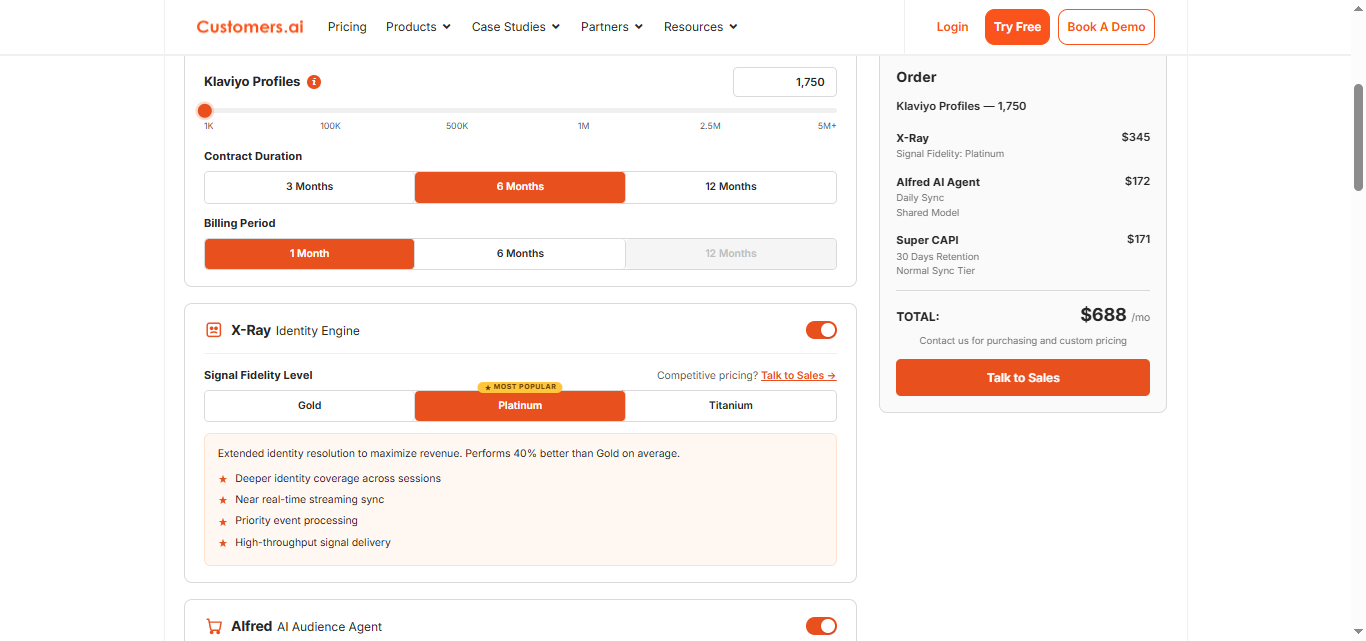1366x641 pixels.
Task: Select Platinum signal fidelity level
Action: (520, 406)
